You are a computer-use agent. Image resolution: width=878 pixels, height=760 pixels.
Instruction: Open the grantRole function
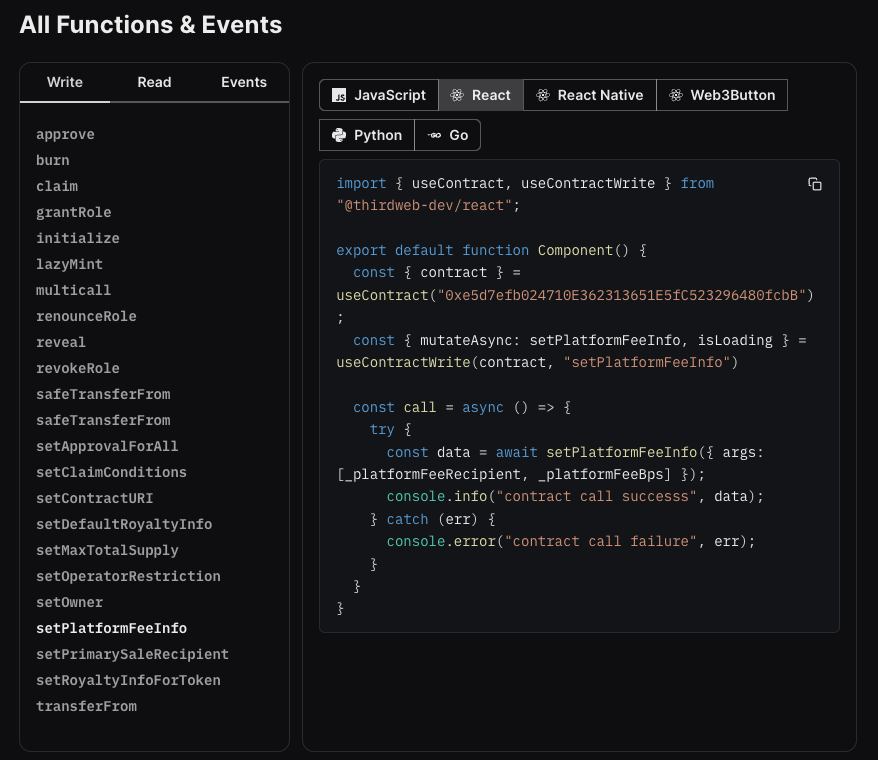[74, 212]
